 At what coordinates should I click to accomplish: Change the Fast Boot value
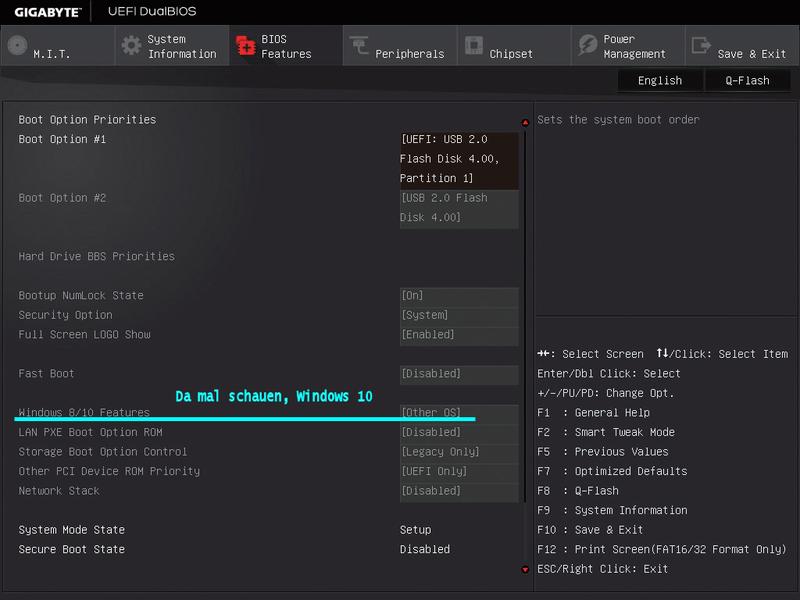(x=459, y=374)
